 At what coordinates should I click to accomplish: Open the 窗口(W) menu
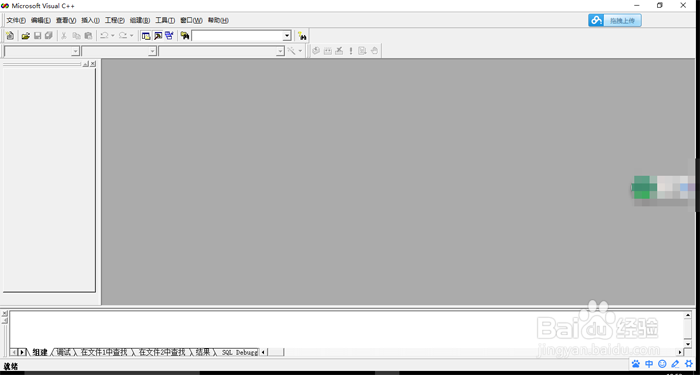click(x=191, y=20)
